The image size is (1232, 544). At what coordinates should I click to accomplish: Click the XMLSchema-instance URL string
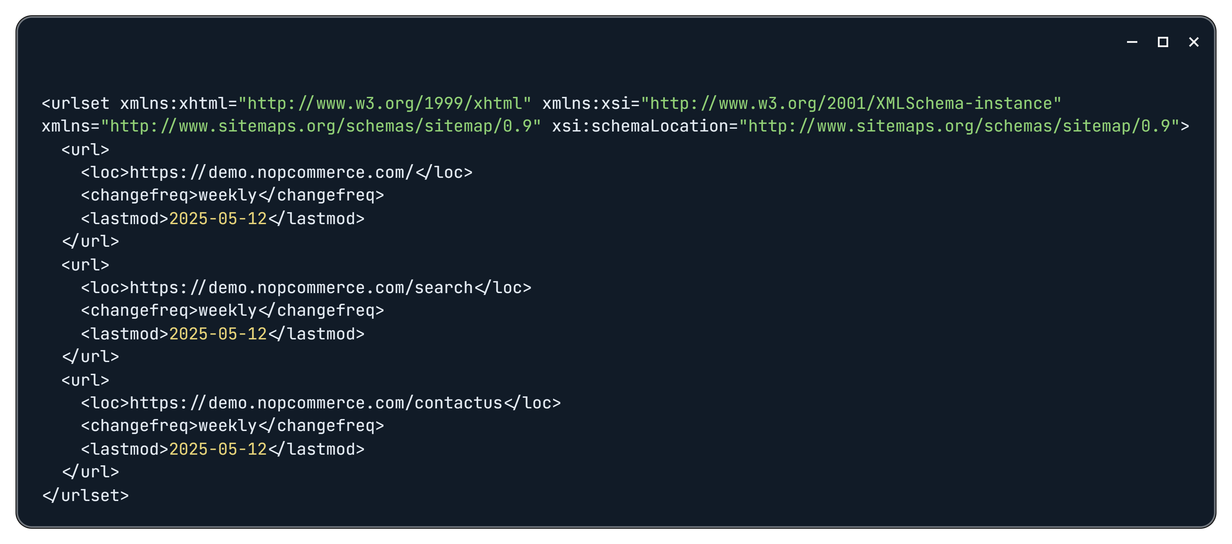[x=851, y=103]
